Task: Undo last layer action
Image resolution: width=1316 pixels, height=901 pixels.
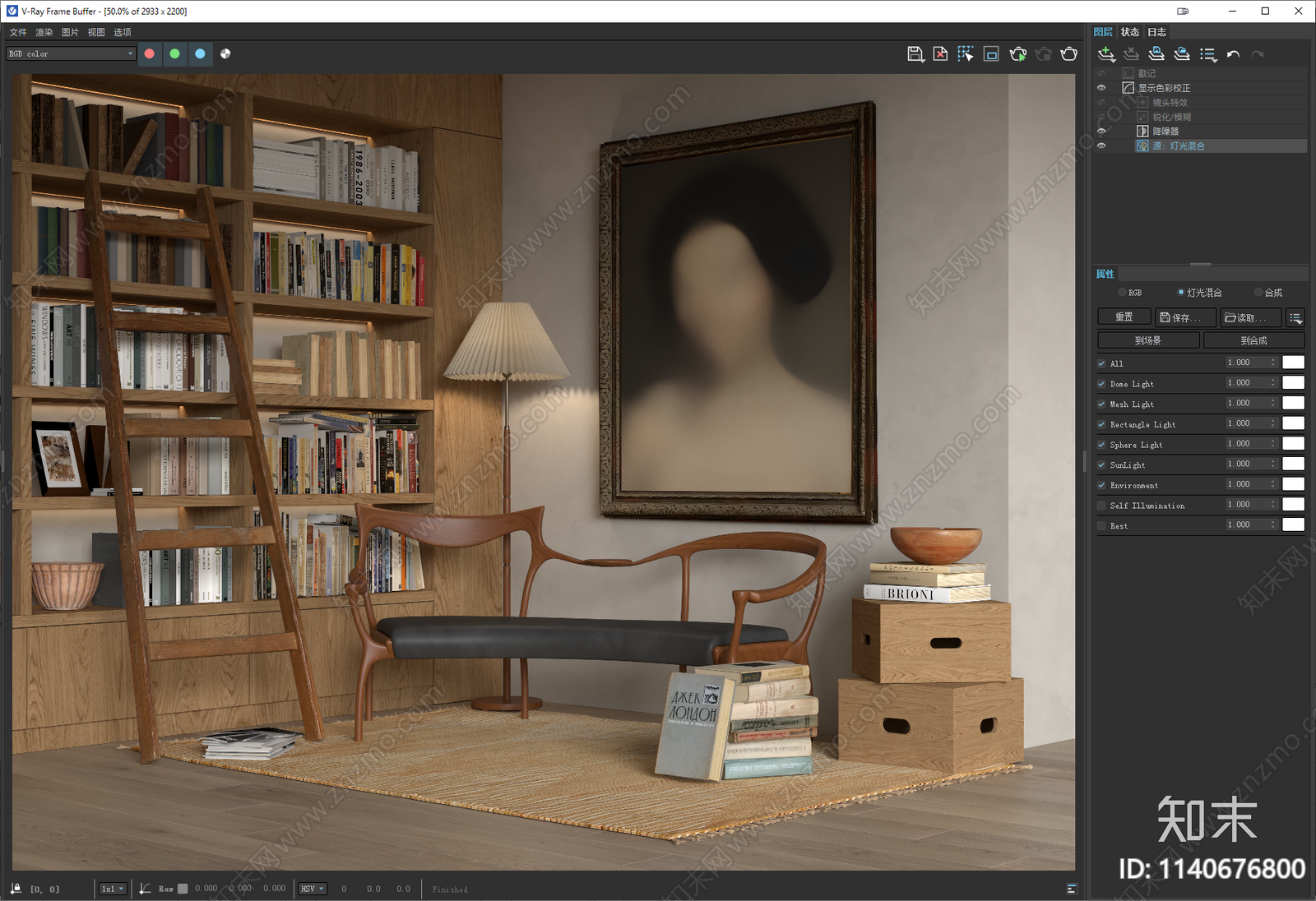Action: point(1233,54)
